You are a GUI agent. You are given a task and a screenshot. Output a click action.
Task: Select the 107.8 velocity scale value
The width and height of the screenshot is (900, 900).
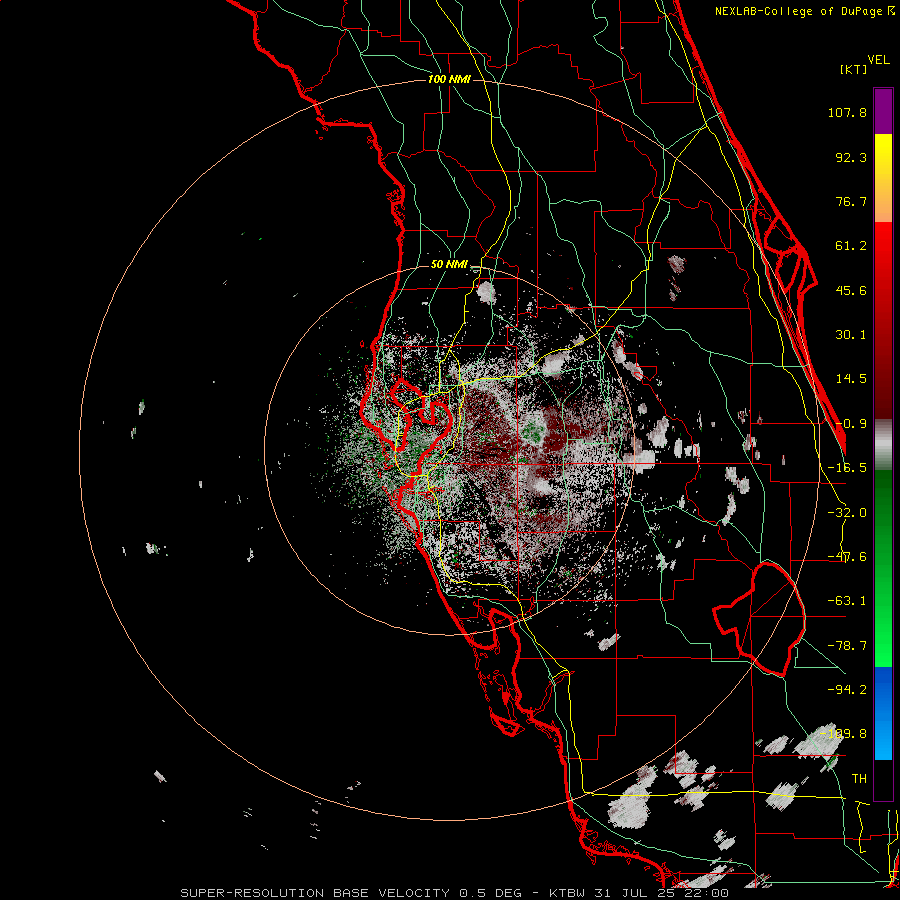[x=847, y=112]
